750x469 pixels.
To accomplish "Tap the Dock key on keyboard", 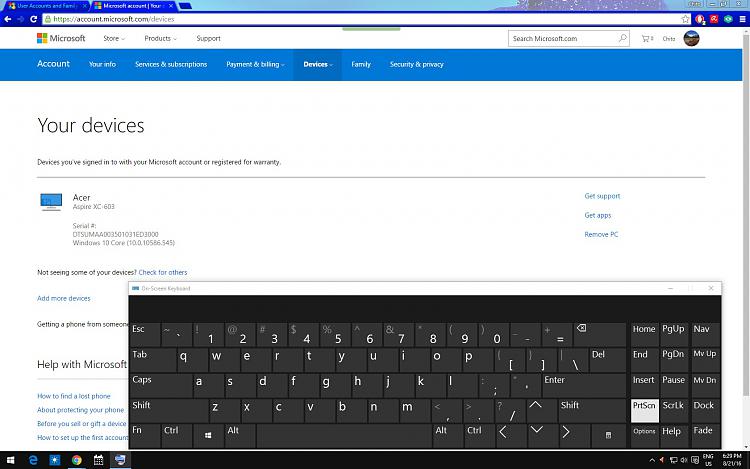I will click(x=705, y=410).
